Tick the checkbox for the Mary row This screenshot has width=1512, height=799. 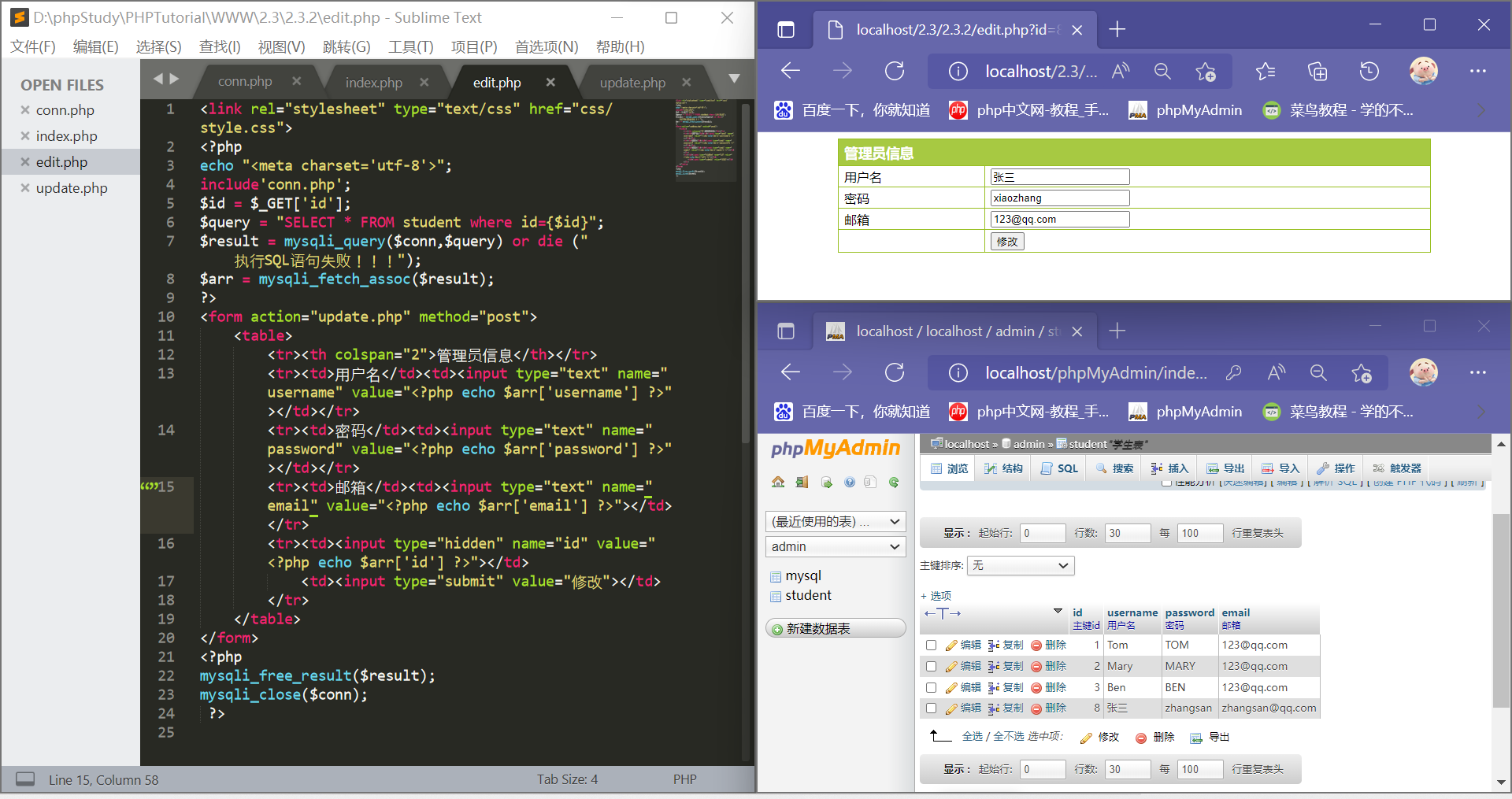click(931, 667)
